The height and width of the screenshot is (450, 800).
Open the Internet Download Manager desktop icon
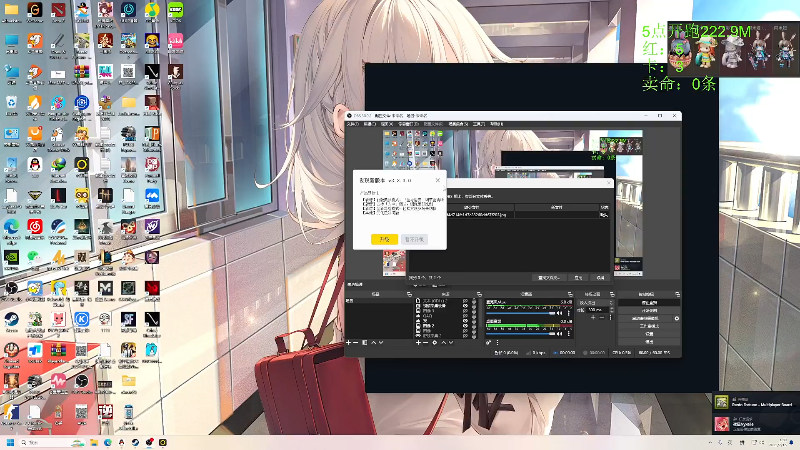point(59,164)
